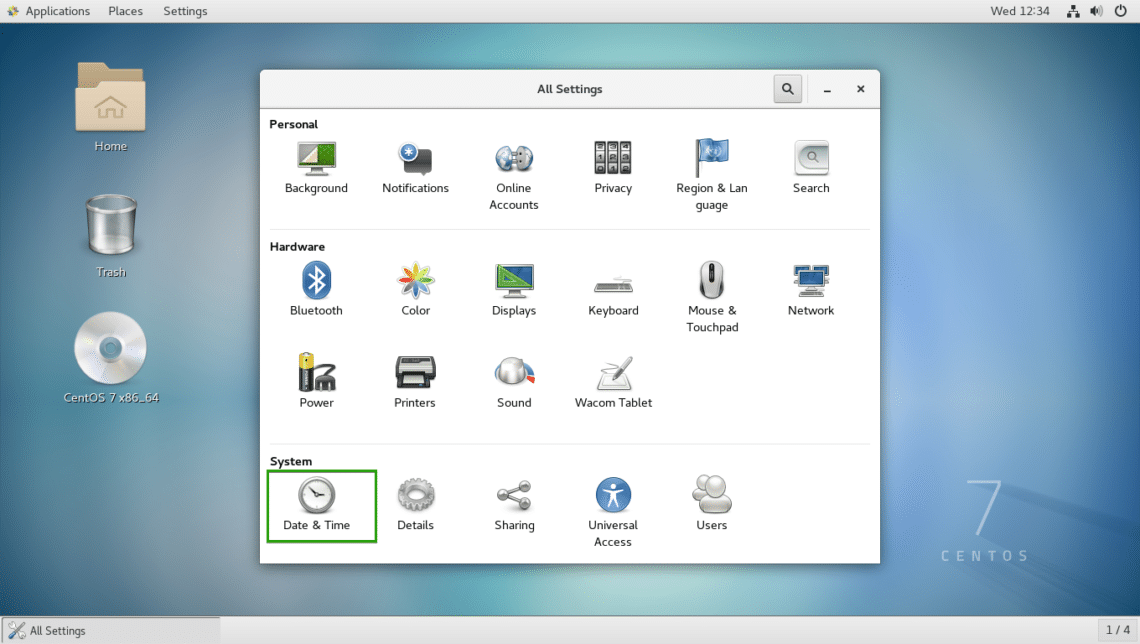Viewport: 1140px width, 644px height.
Task: Open Keyboard settings
Action: 613,288
